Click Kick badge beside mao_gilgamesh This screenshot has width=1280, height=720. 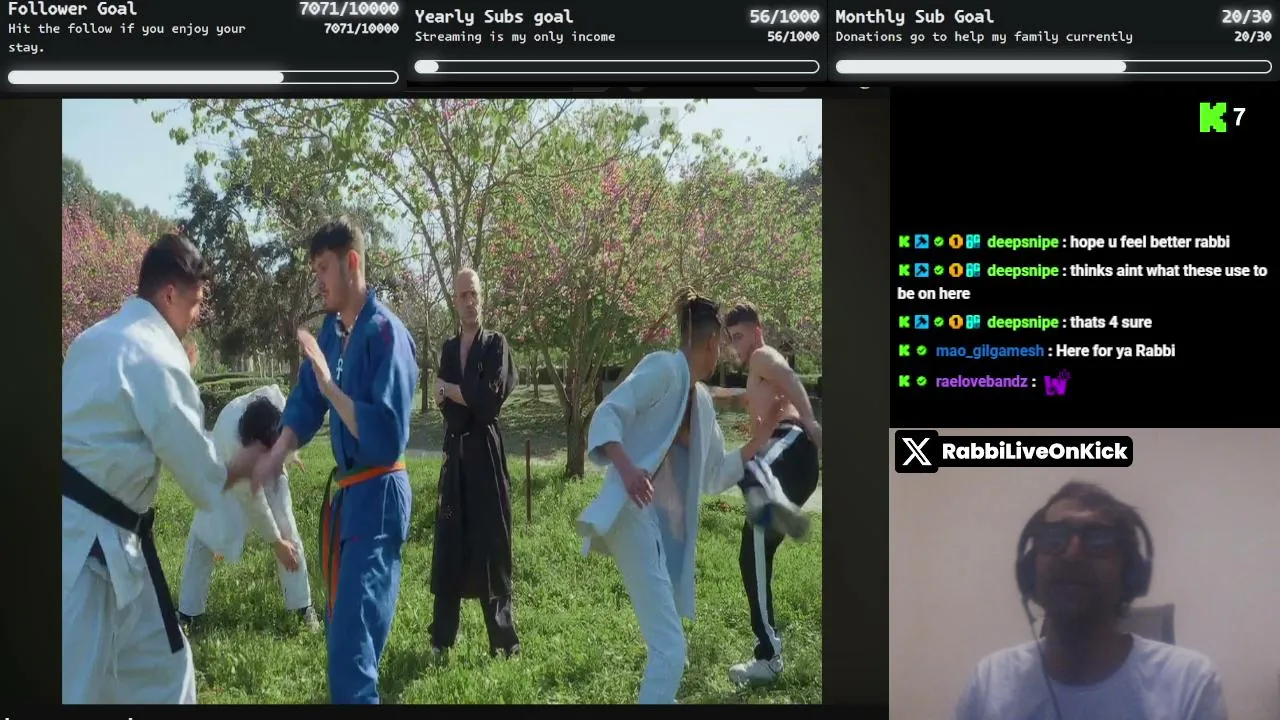(x=904, y=351)
